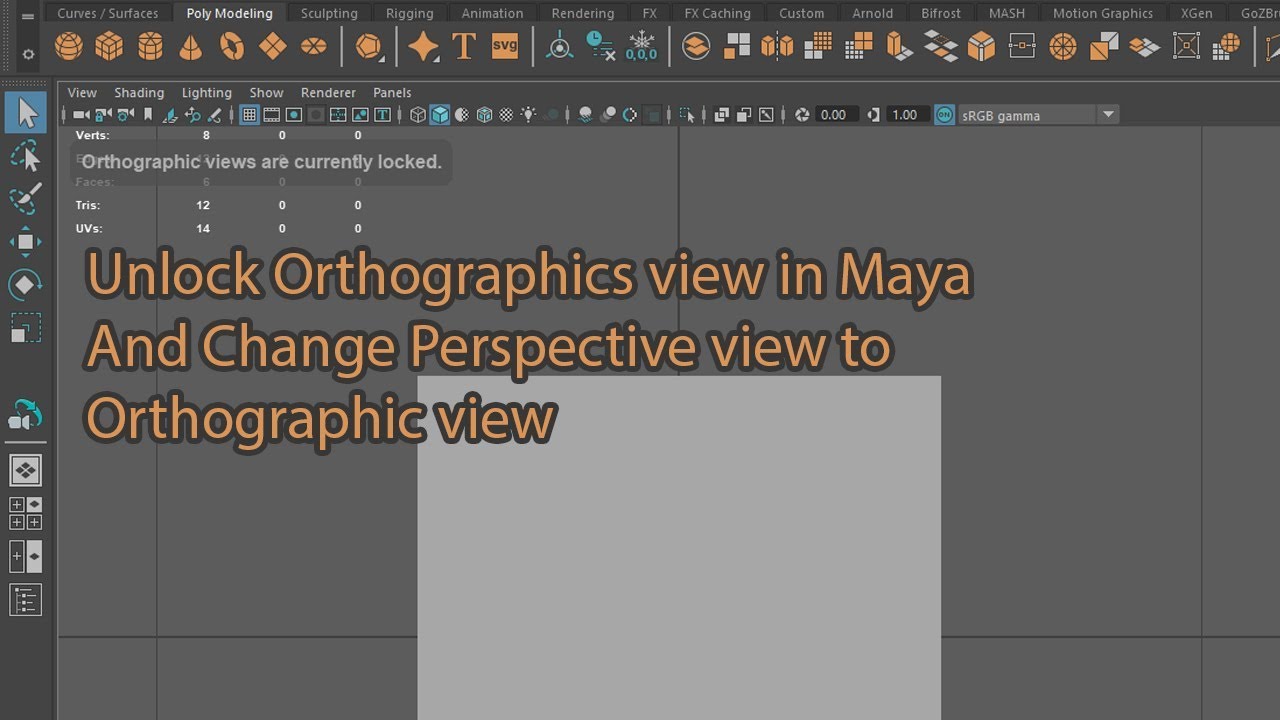The image size is (1280, 720).
Task: Toggle color management ON button
Action: pos(944,115)
